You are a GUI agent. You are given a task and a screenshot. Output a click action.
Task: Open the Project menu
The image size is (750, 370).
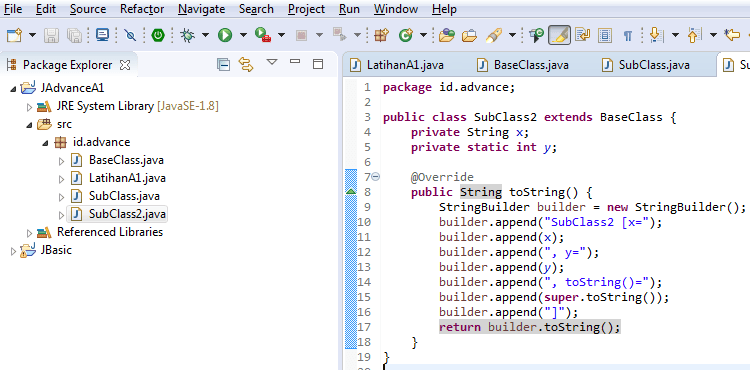click(x=306, y=9)
